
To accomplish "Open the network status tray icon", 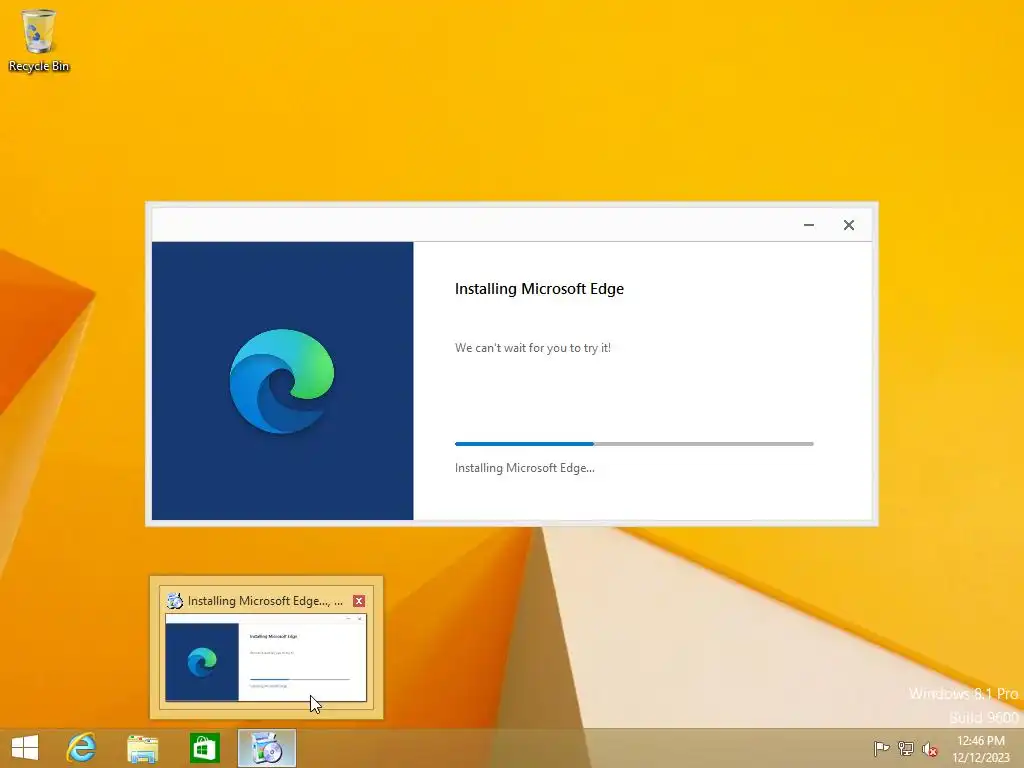I will pos(905,748).
